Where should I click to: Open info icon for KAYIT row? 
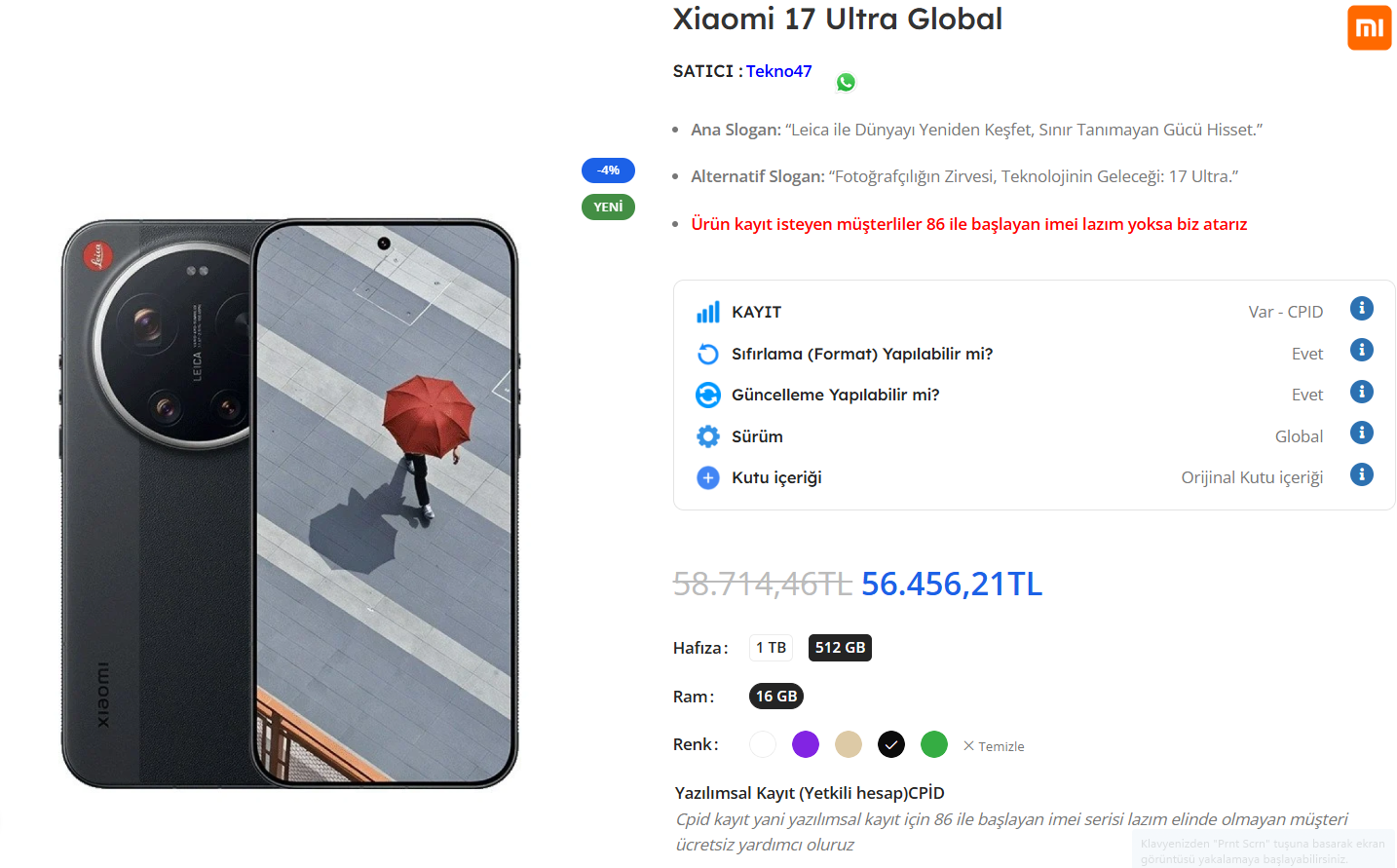[x=1361, y=309]
